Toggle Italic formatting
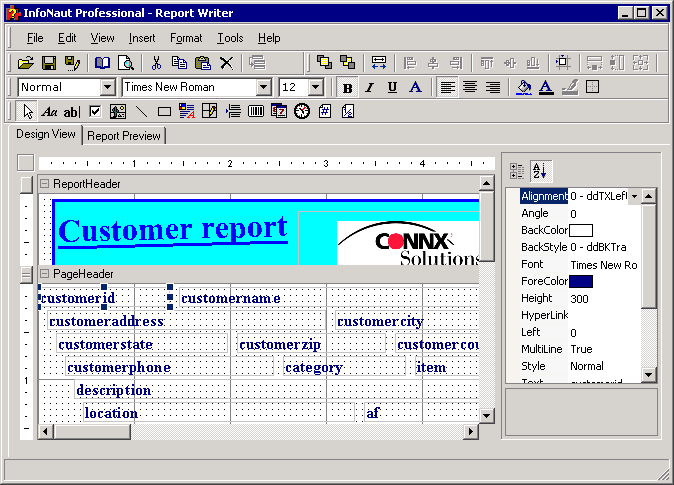Viewport: 674px width, 485px height. [369, 88]
